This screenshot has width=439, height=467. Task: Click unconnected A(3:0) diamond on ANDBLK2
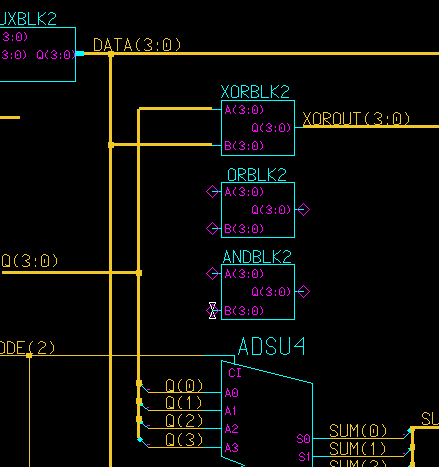click(212, 274)
